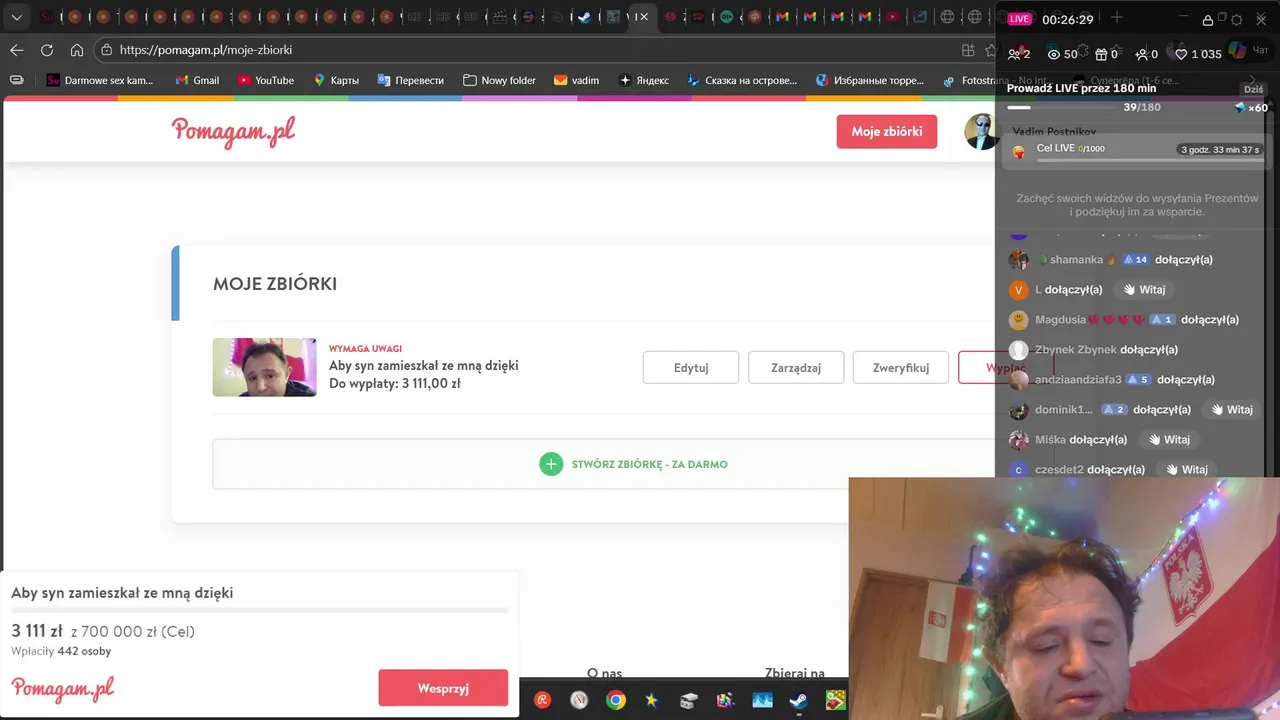Screen dimensions: 1280x720
Task: Click the Wesprzyj button
Action: [x=443, y=688]
